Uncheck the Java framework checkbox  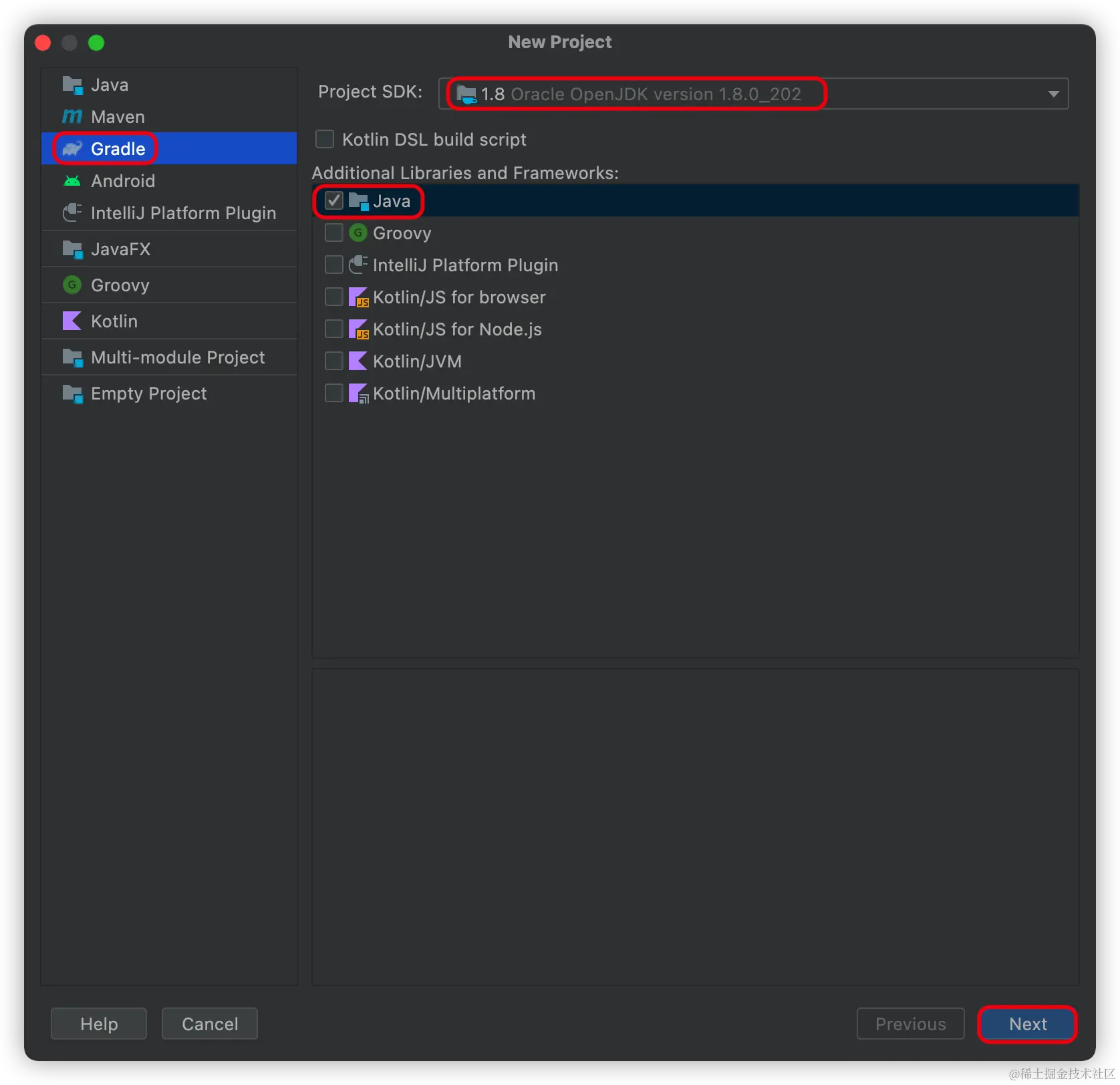pos(334,200)
